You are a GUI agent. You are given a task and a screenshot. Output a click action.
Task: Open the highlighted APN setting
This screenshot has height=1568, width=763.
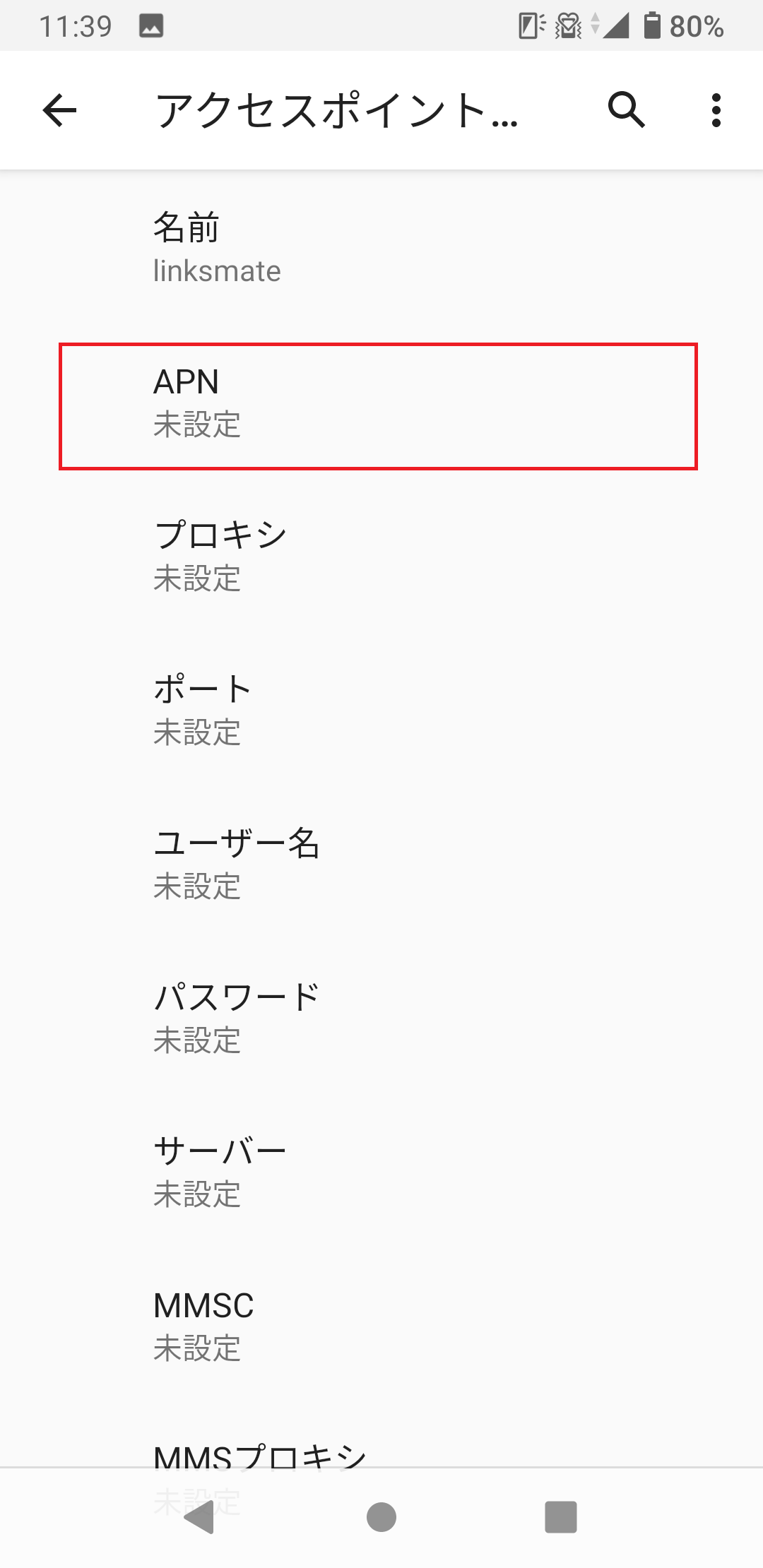(x=379, y=405)
